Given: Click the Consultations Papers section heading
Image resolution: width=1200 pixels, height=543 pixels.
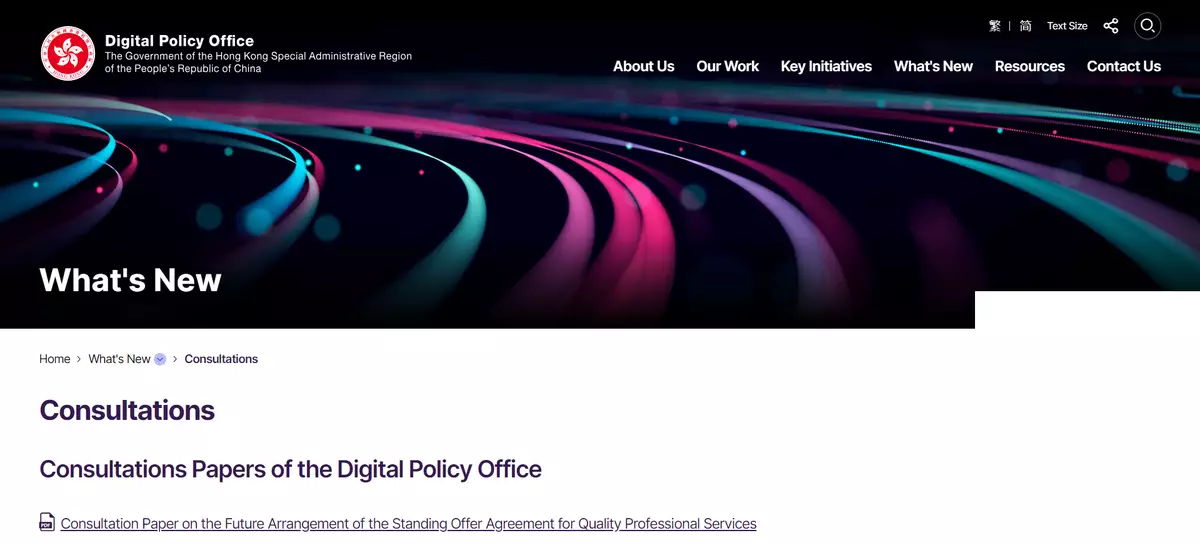Looking at the screenshot, I should (290, 469).
